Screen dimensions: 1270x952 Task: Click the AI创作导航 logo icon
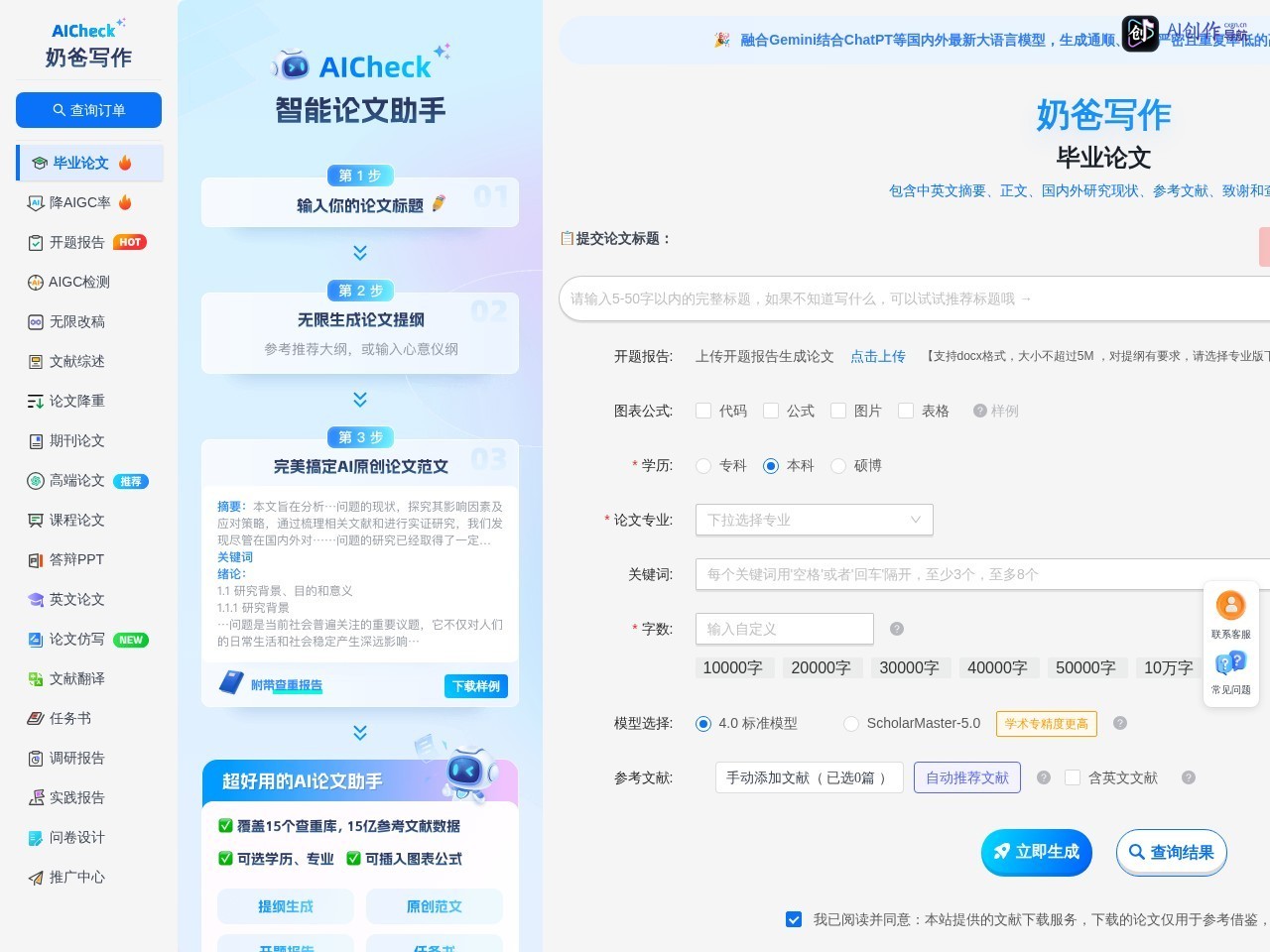pos(1140,34)
